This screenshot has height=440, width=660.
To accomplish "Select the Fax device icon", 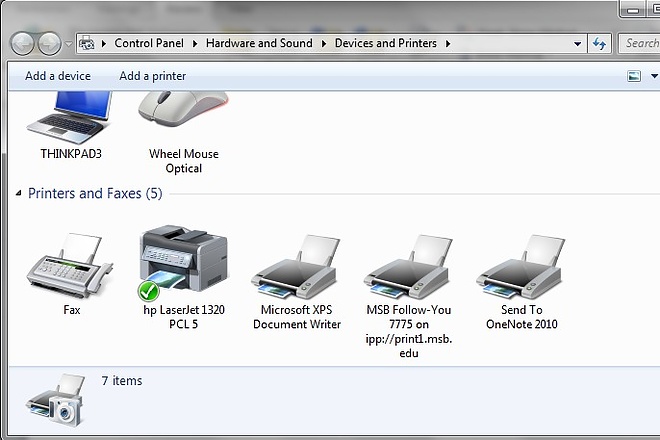I will coord(70,267).
